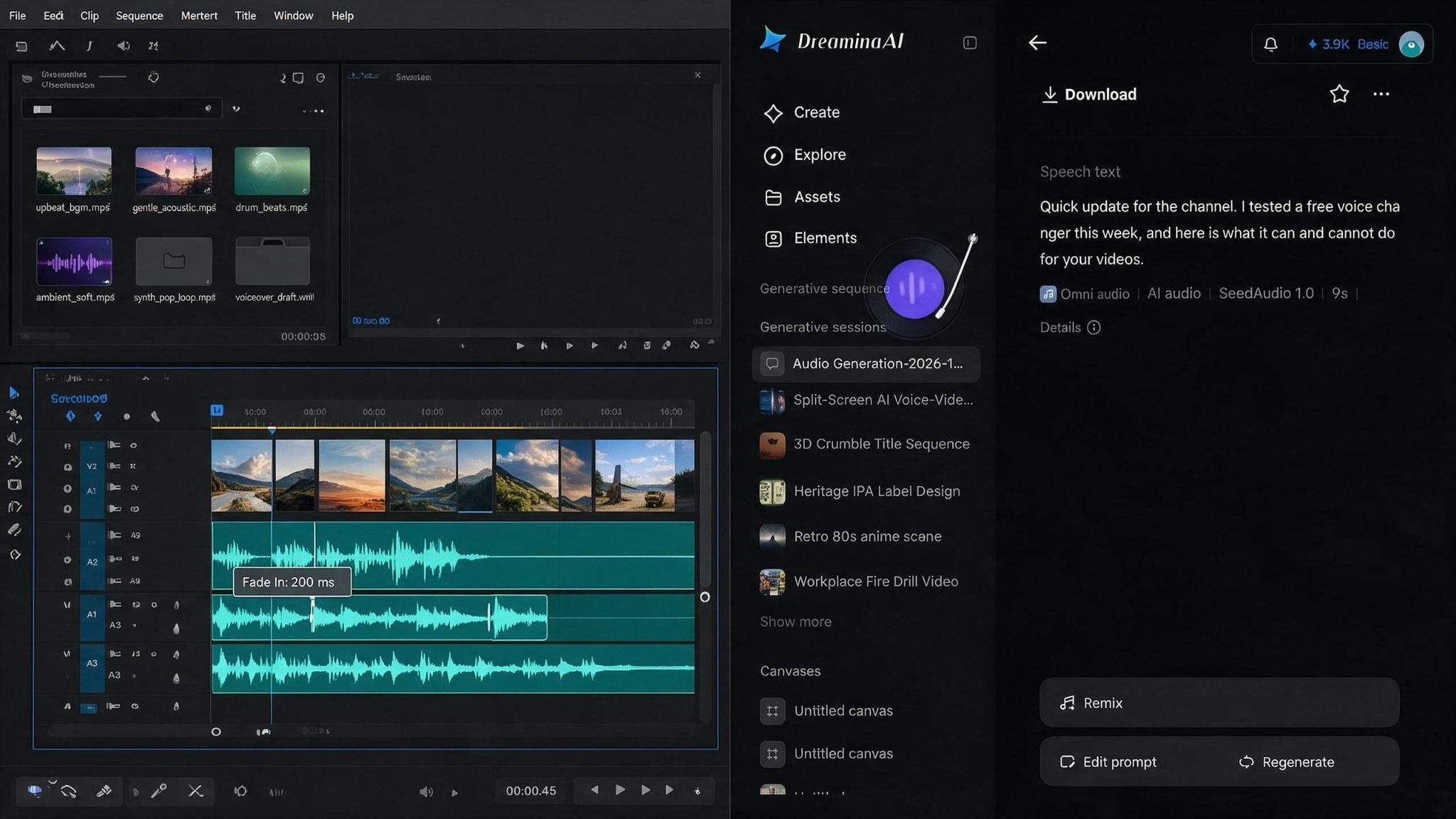
Task: Favorite the audio with the star icon
Action: (1339, 94)
